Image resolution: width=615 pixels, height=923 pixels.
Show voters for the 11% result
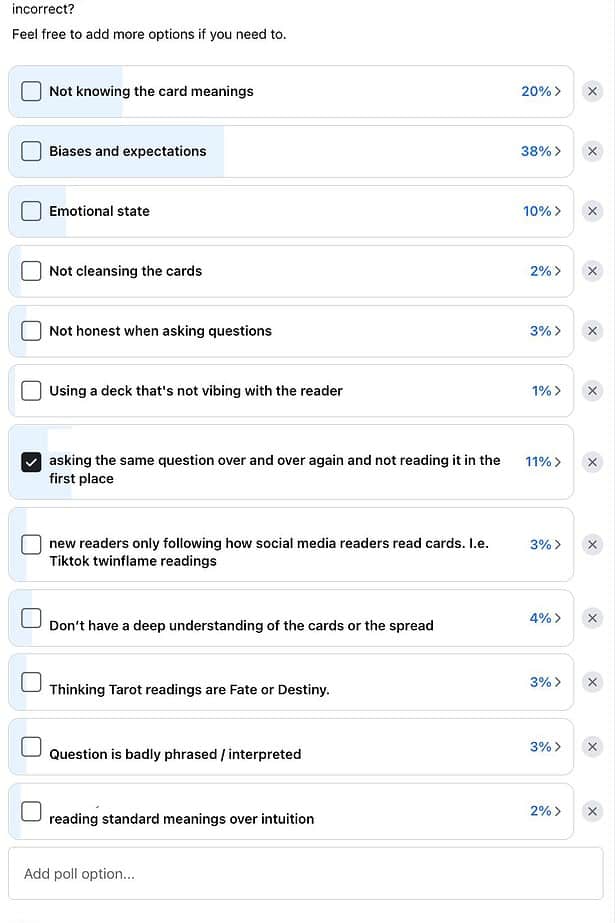(x=543, y=462)
